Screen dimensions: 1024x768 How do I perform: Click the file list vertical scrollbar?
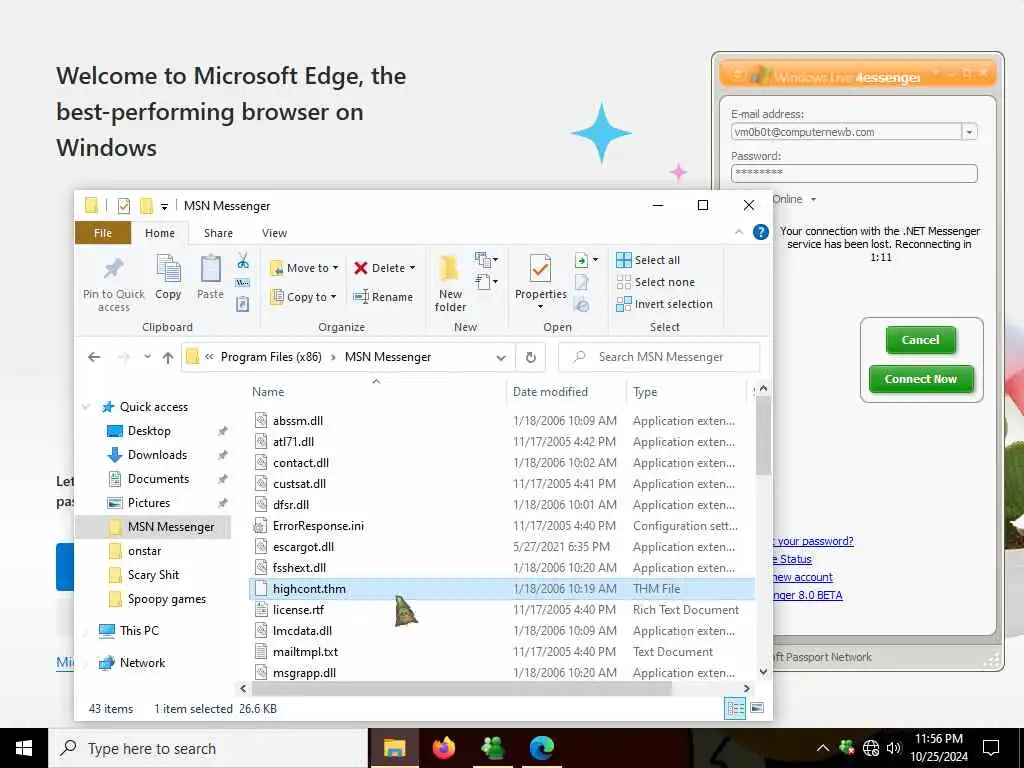(x=763, y=436)
